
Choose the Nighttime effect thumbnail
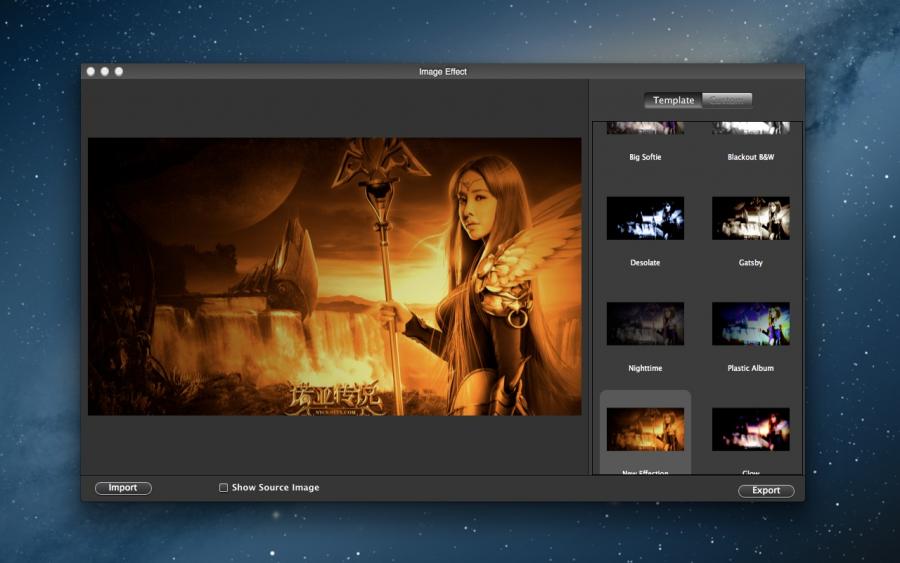645,324
